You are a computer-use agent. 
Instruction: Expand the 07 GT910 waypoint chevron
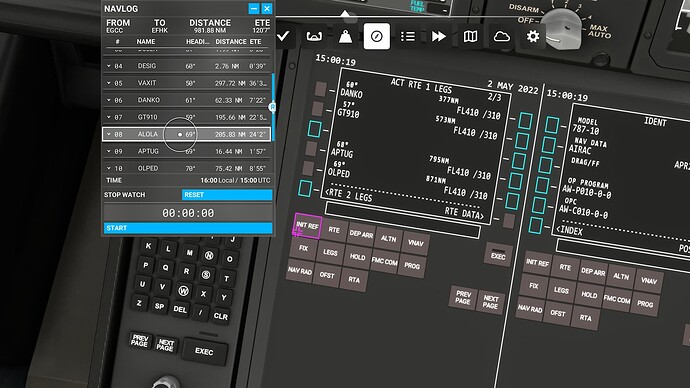[x=109, y=117]
